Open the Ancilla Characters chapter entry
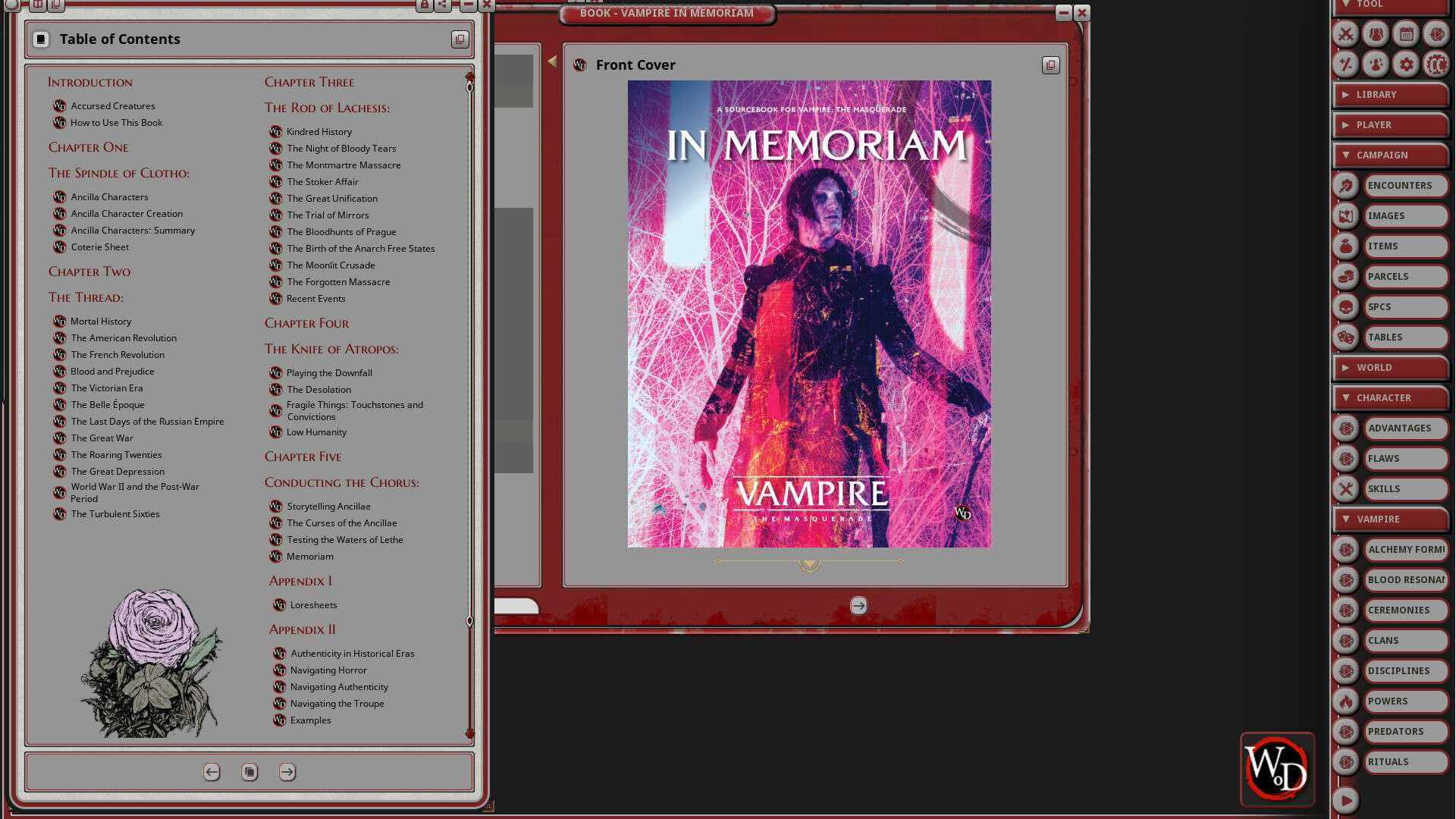The height and width of the screenshot is (819, 1456). coord(109,196)
